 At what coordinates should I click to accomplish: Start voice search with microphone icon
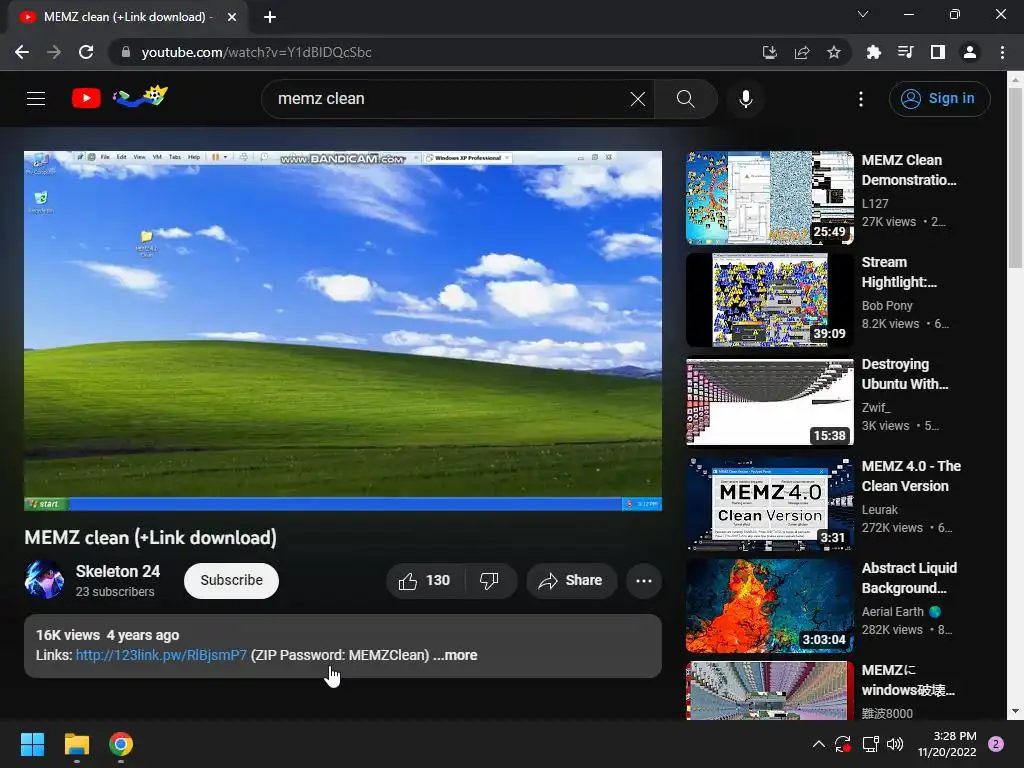click(x=746, y=99)
